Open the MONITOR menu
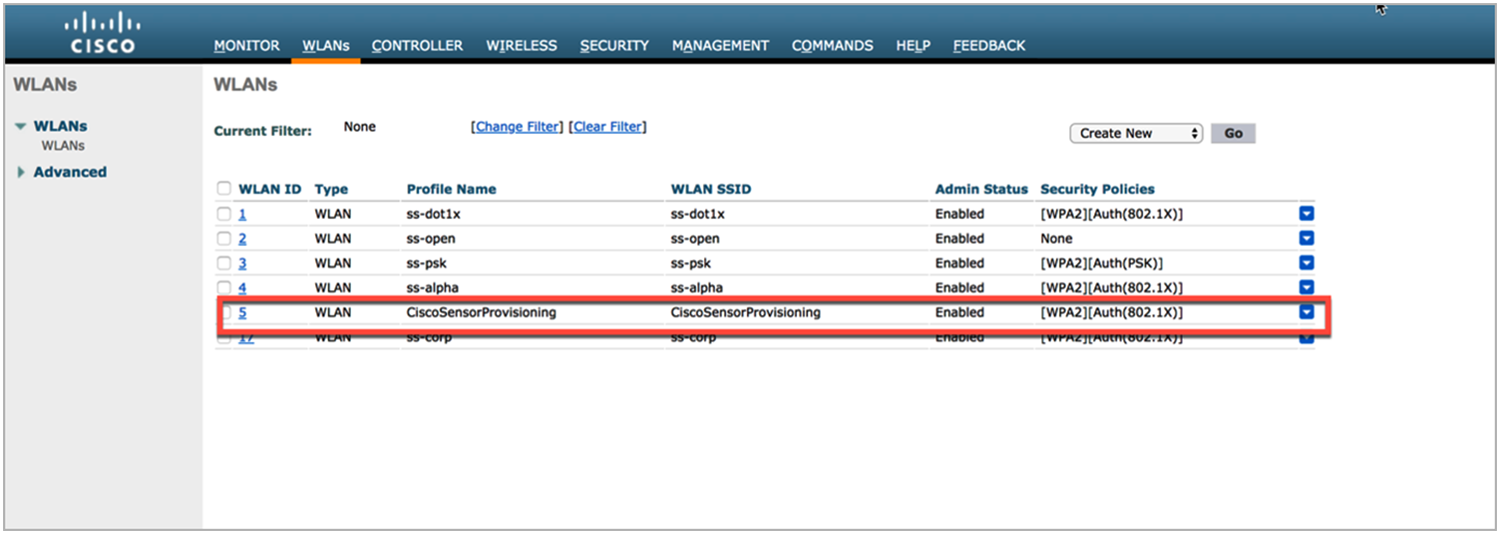The height and width of the screenshot is (534, 1500). click(x=247, y=46)
